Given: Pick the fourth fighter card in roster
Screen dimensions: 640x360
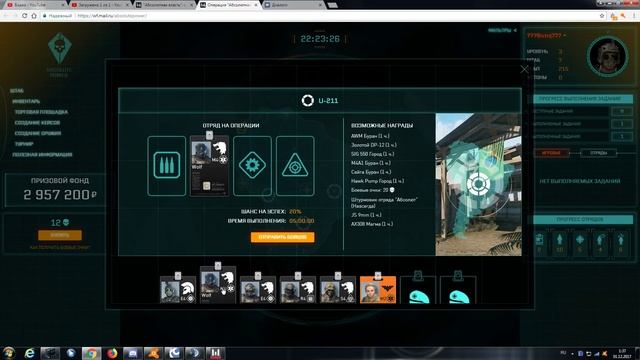Looking at the screenshot, I should 298,289.
